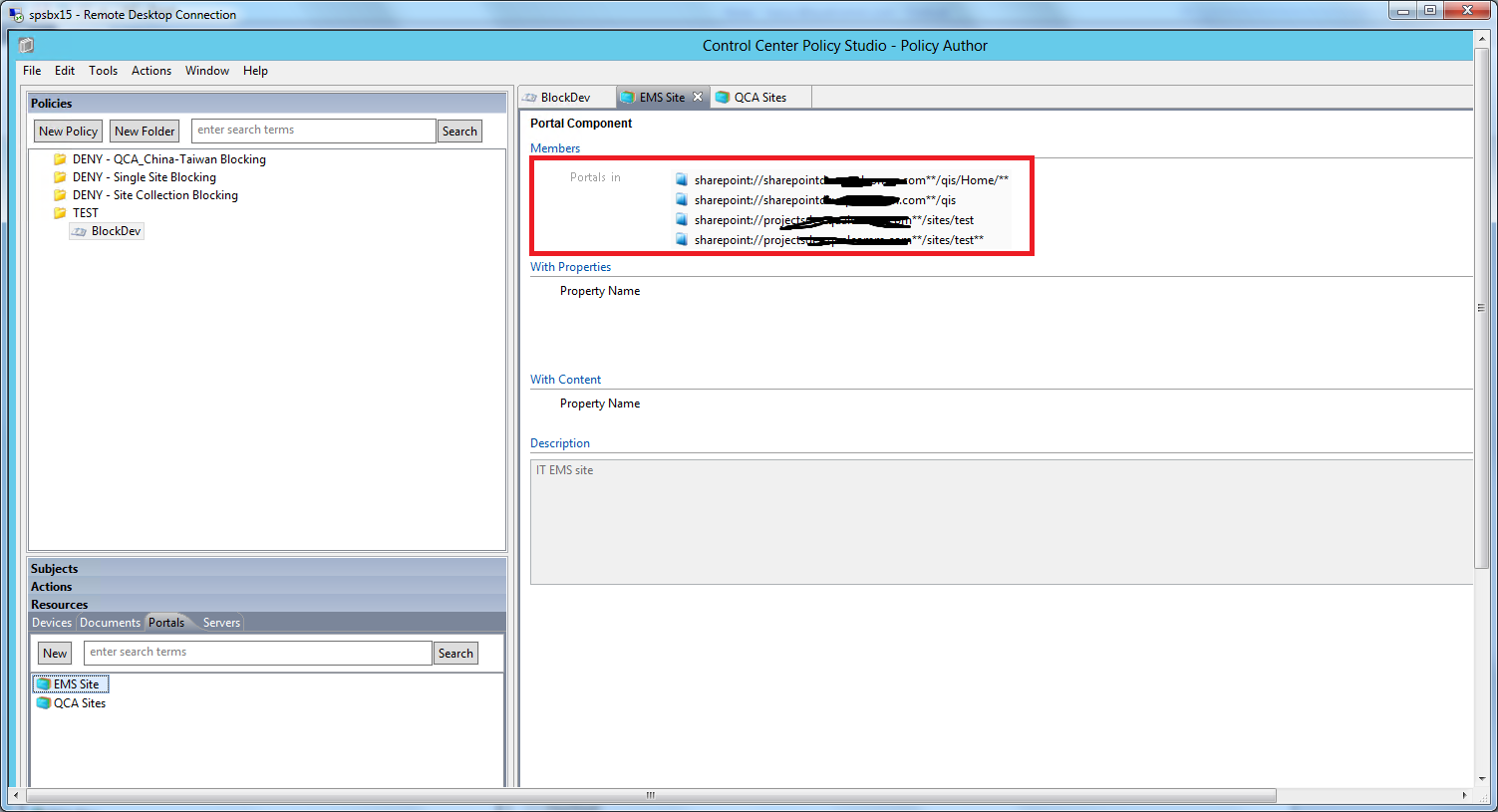The height and width of the screenshot is (812, 1498).
Task: Click the sharepoint icon beside the /qis portal entry
Action: click(682, 199)
